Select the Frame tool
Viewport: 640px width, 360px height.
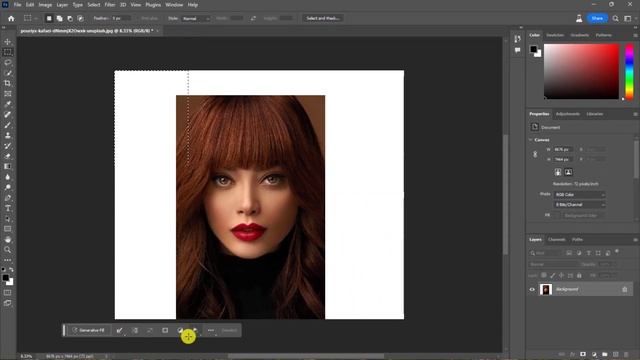[x=7, y=94]
